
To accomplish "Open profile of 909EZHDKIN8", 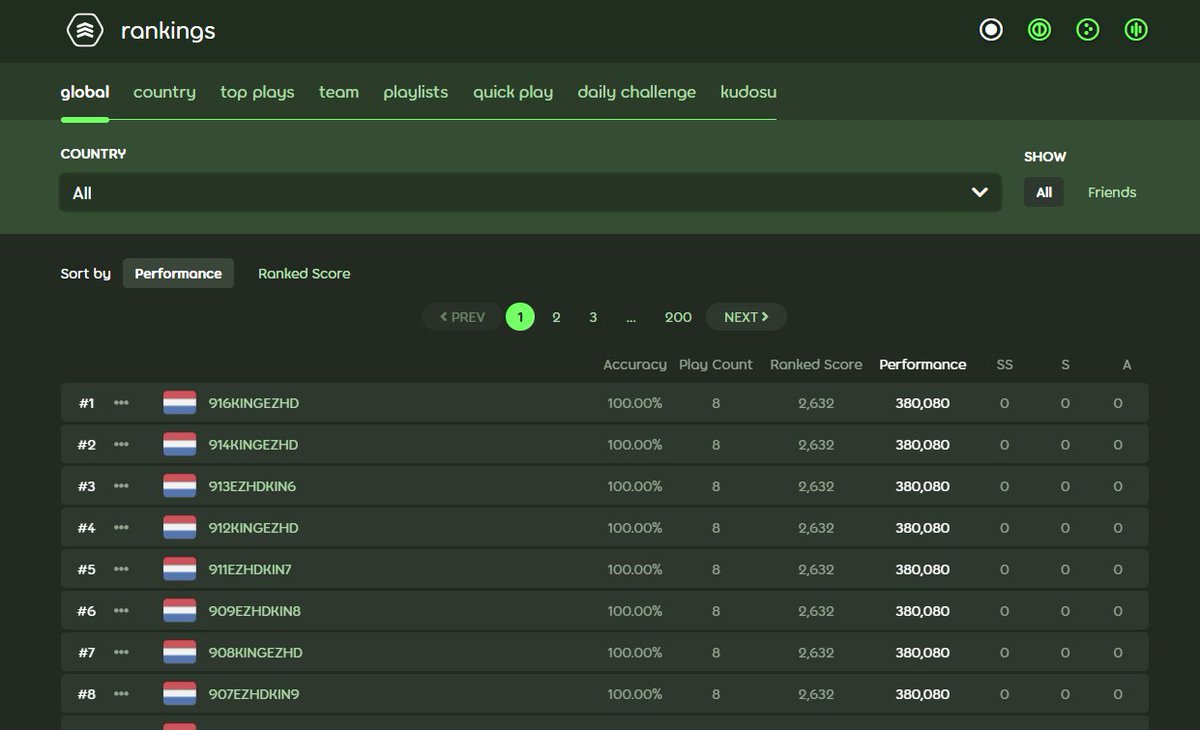I will pos(255,611).
